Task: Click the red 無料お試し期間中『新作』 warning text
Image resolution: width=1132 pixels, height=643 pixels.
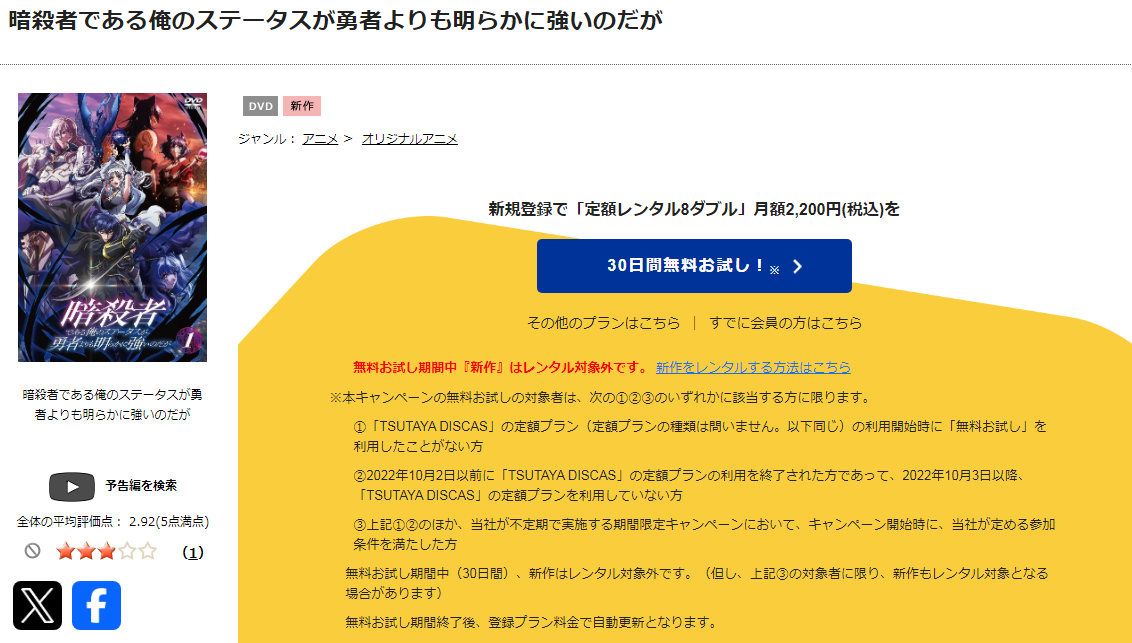Action: click(x=501, y=367)
